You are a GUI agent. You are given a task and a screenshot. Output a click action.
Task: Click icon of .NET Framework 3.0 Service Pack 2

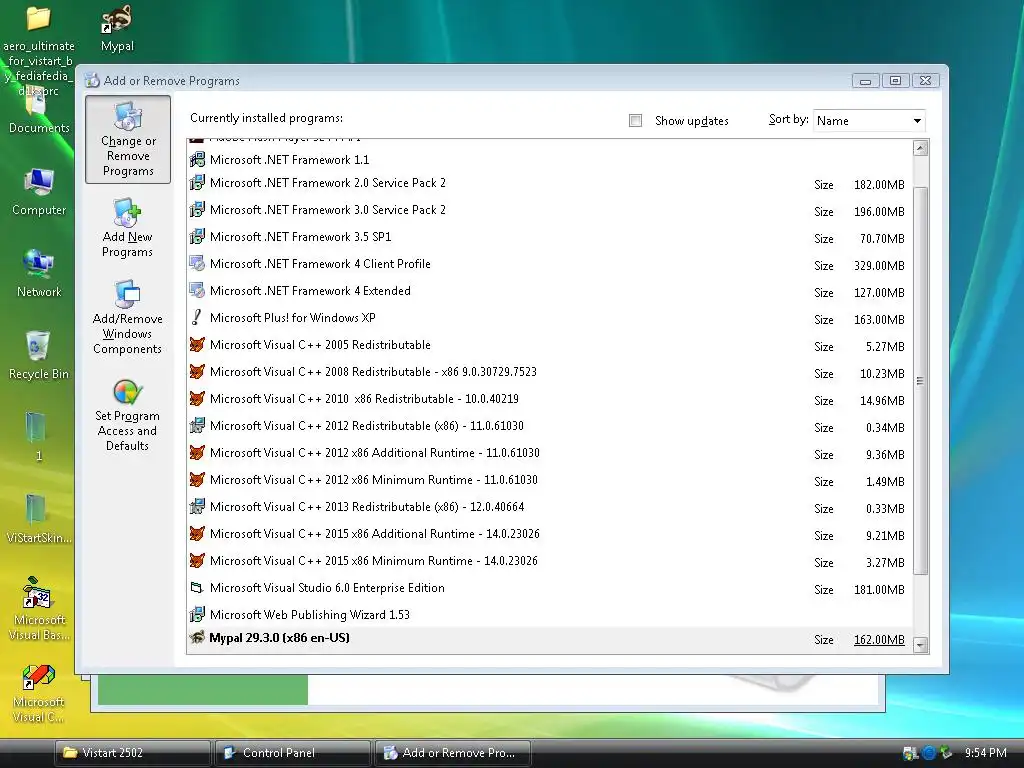pos(197,210)
